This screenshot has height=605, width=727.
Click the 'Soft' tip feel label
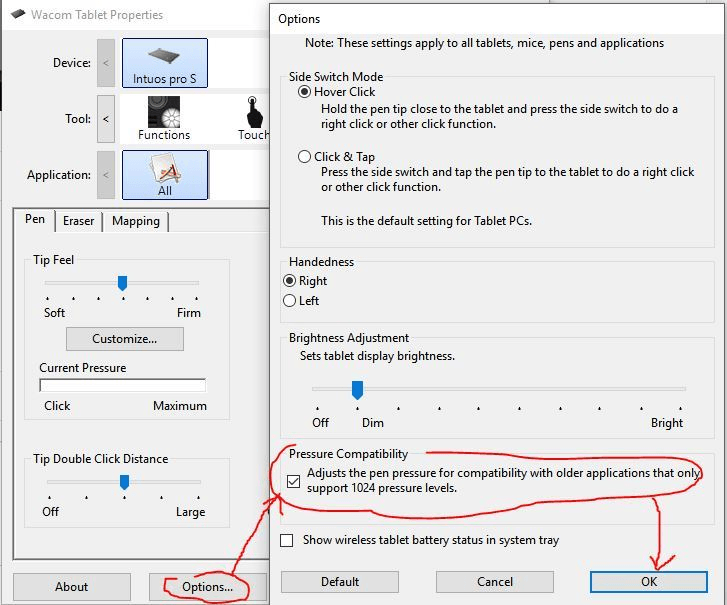click(x=54, y=313)
